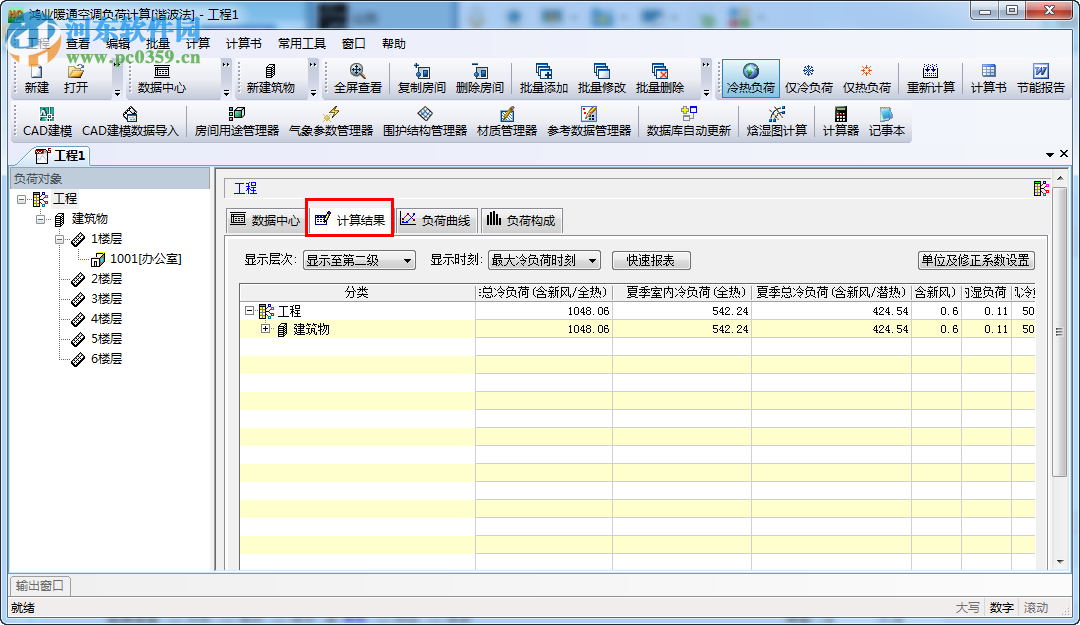This screenshot has width=1080, height=625.
Task: Collapse 工程 row in results table
Action: [249, 311]
